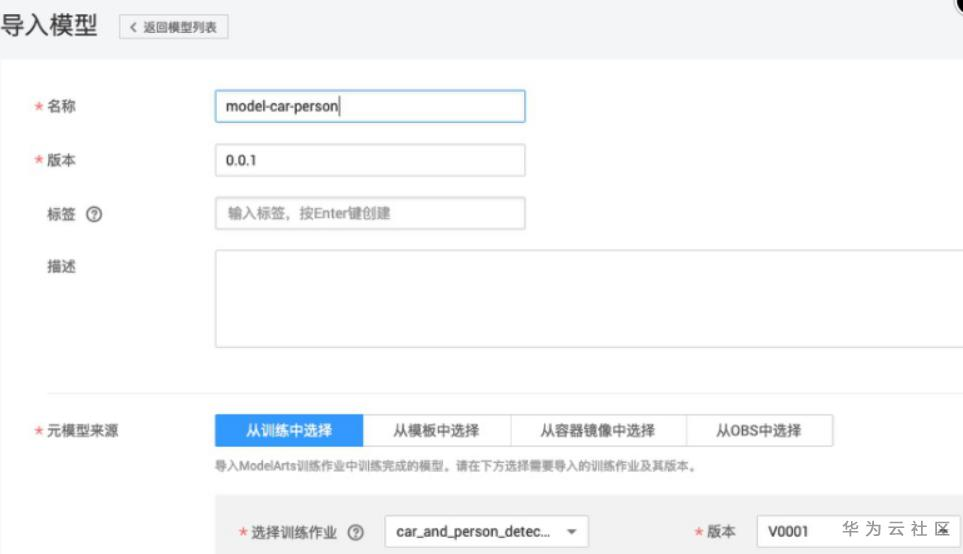Image resolution: width=963 pixels, height=554 pixels.
Task: Click the version field showing 0.0.1
Action: [x=370, y=160]
